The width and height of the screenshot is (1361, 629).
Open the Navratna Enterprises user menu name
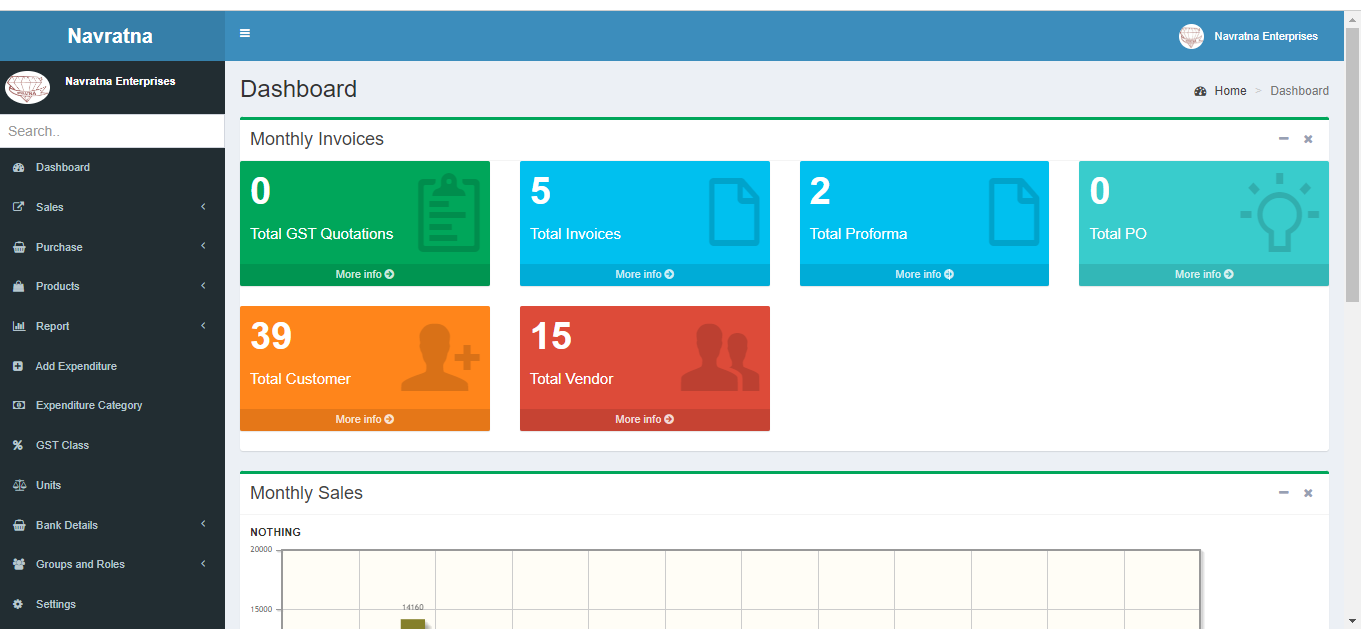click(x=1266, y=36)
